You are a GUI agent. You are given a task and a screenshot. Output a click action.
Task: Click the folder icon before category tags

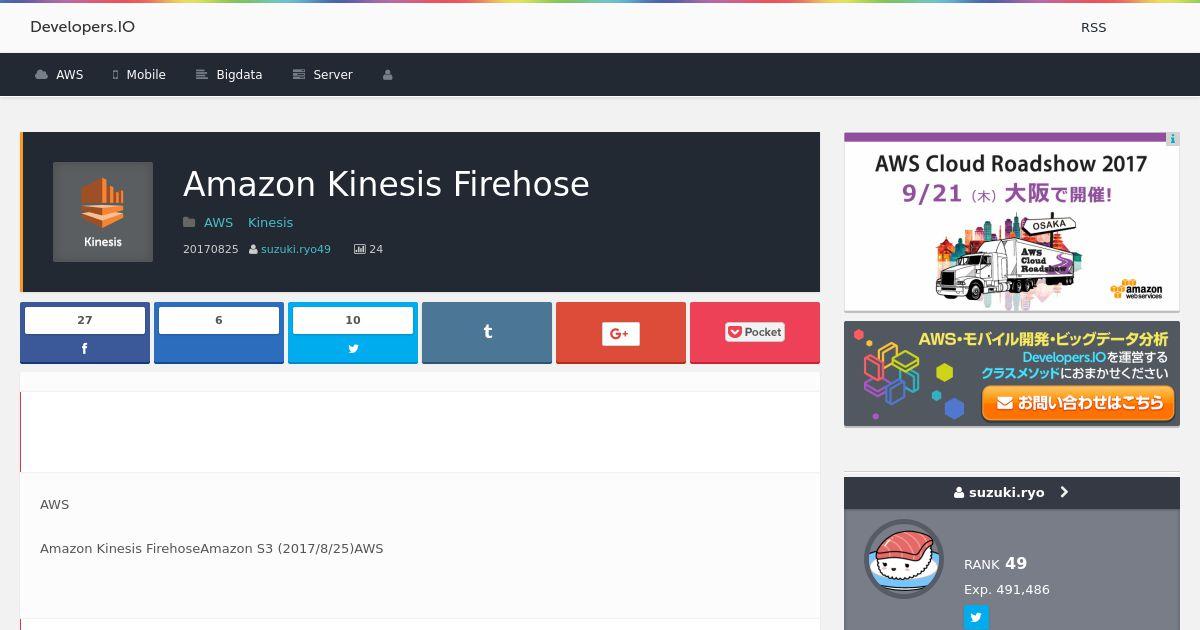click(x=189, y=223)
